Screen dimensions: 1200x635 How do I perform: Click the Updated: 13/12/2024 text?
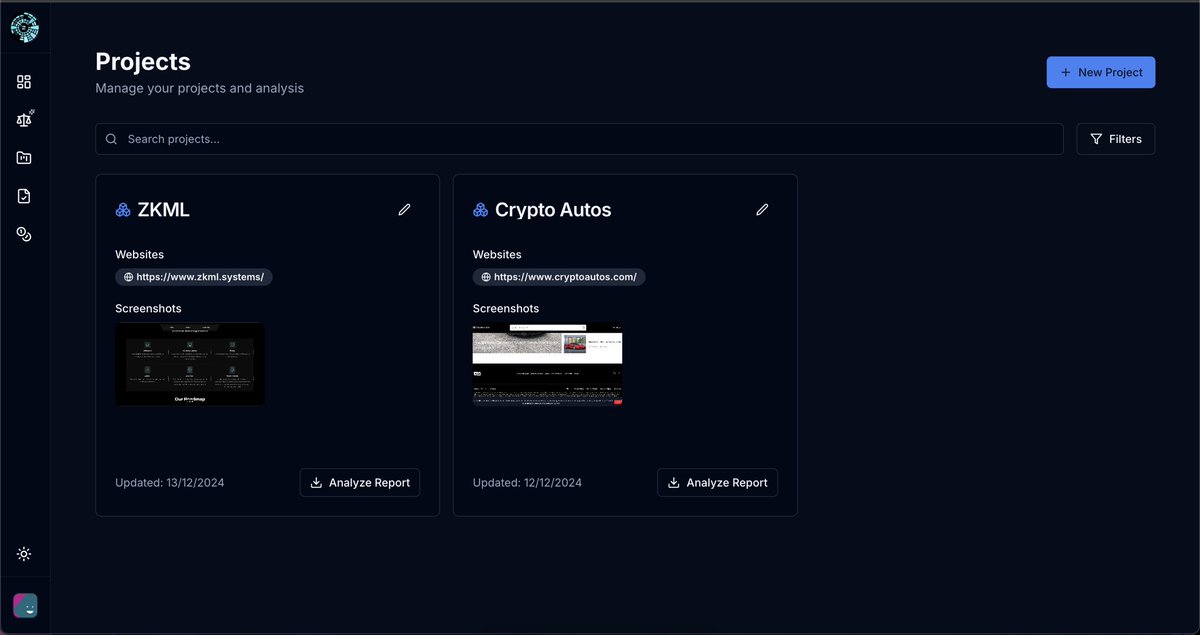click(170, 483)
